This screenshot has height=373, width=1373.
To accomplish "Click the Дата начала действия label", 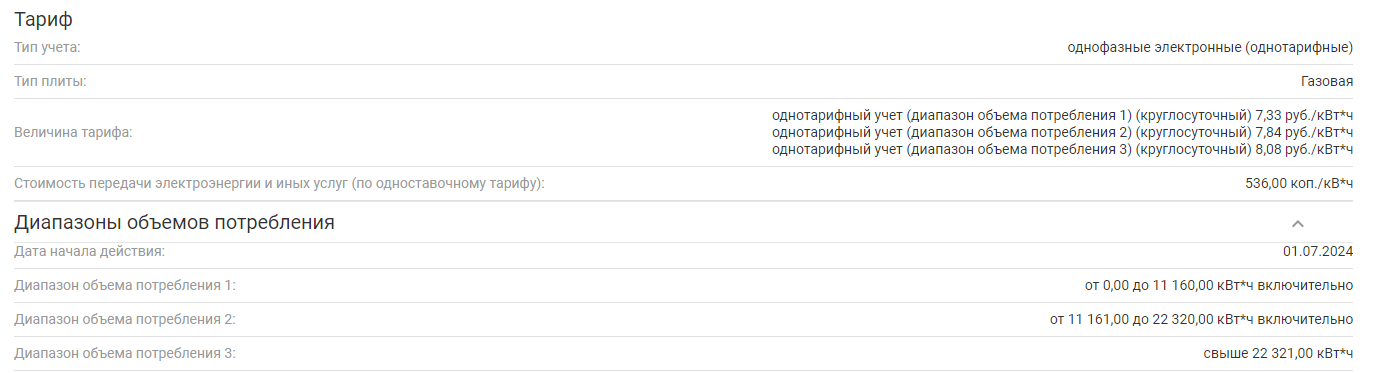I will click(x=89, y=251).
